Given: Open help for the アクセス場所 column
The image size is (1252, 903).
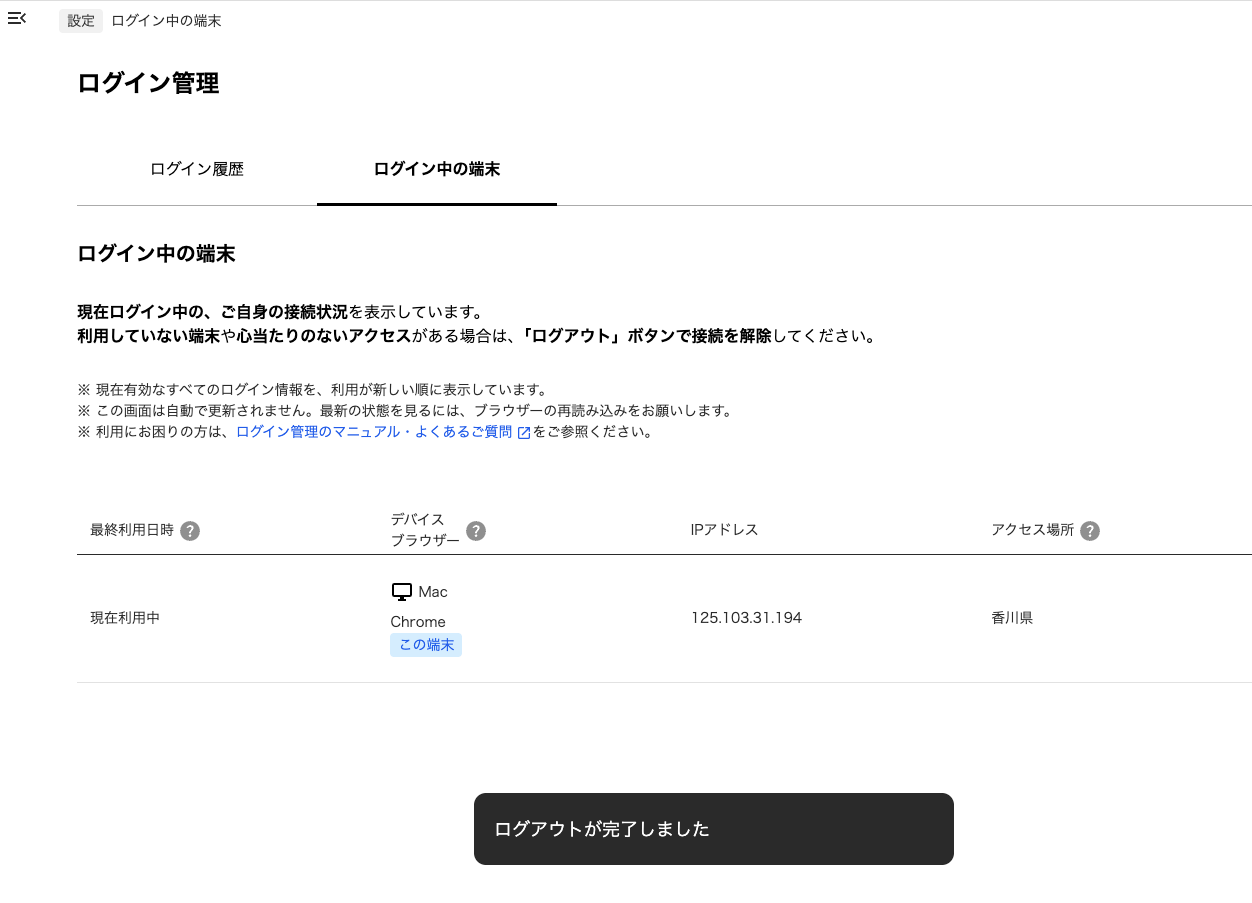Looking at the screenshot, I should coord(1090,531).
